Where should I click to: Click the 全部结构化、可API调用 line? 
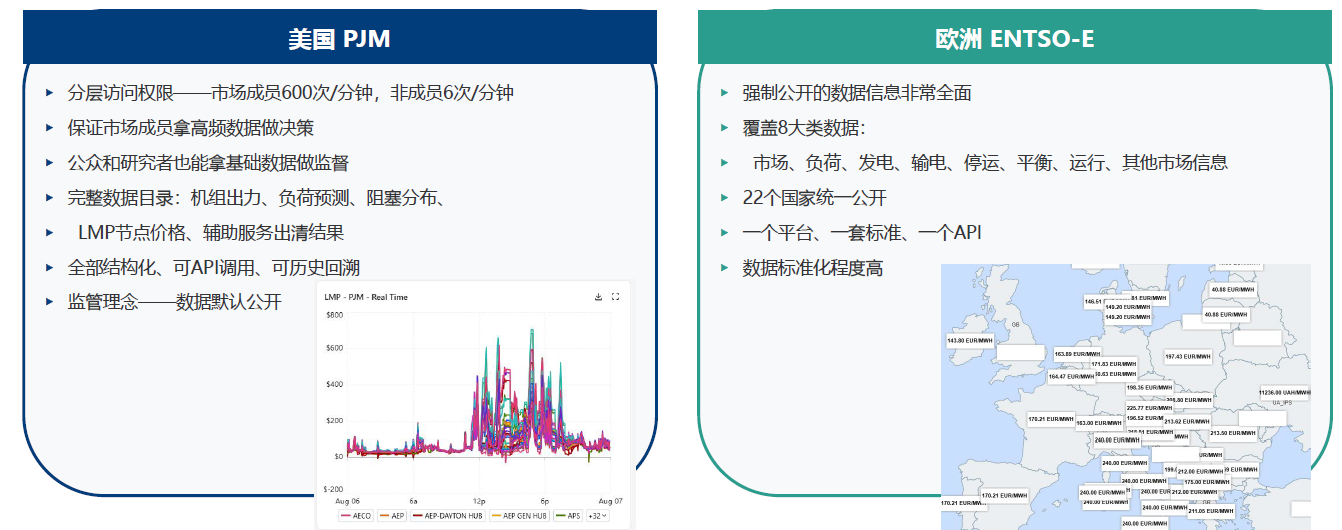214,268
